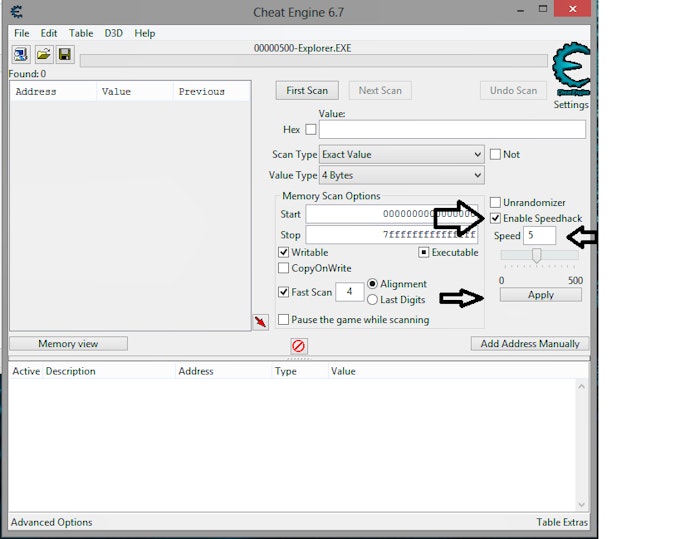Click the scan Value input field

click(x=452, y=129)
